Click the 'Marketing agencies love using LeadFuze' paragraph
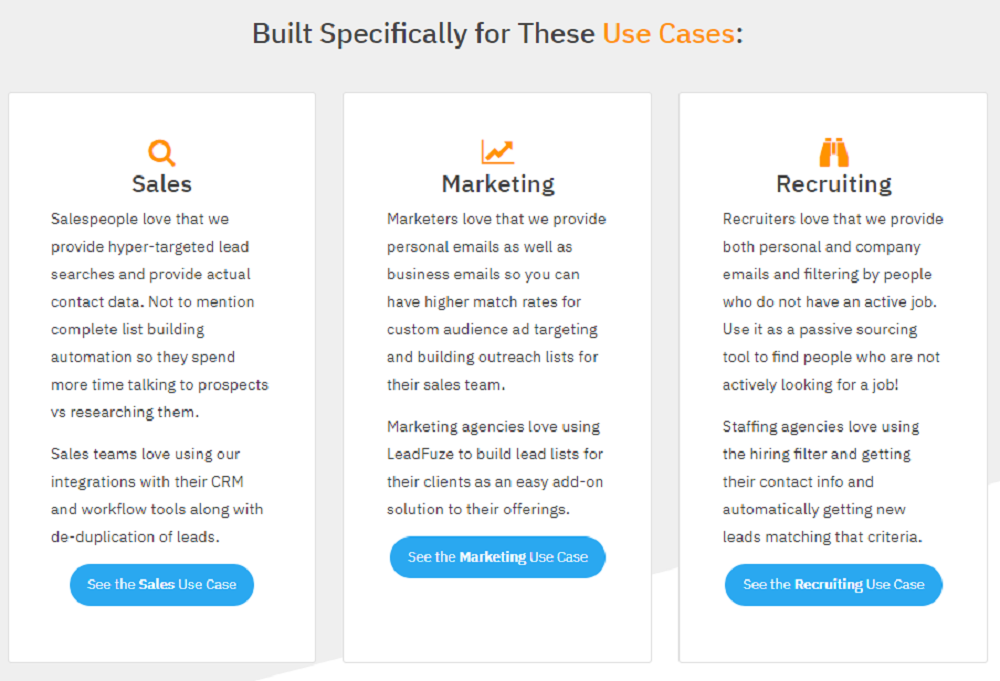This screenshot has height=681, width=1000. tap(495, 467)
